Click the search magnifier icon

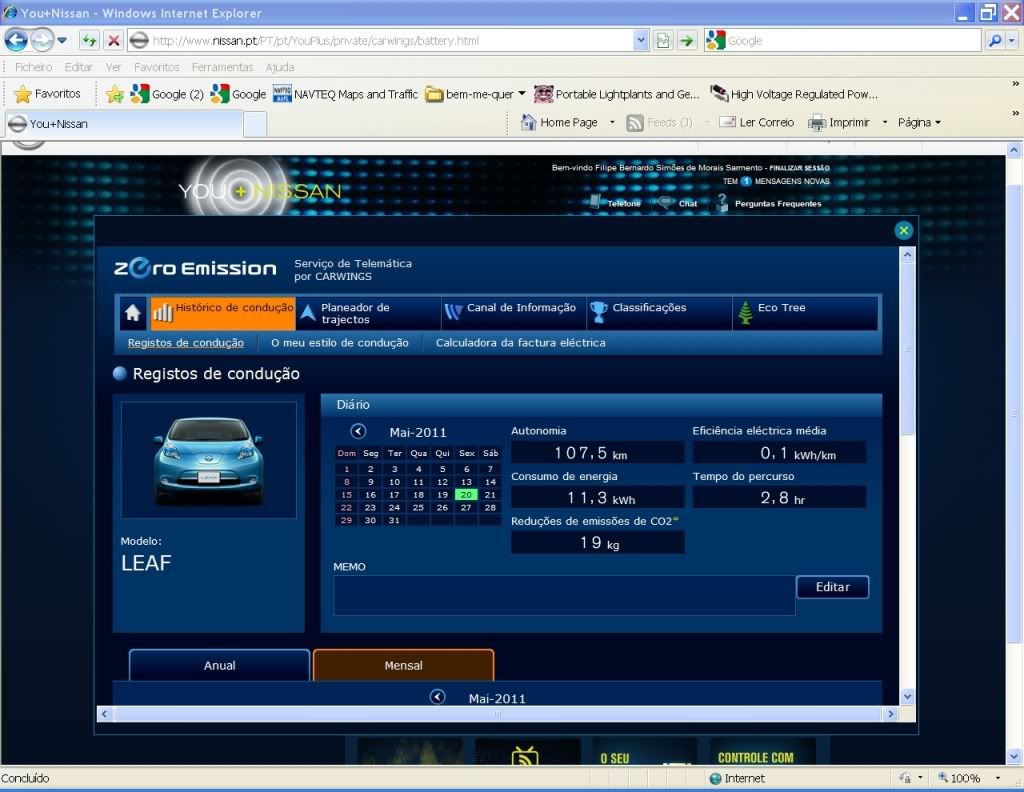tap(995, 40)
